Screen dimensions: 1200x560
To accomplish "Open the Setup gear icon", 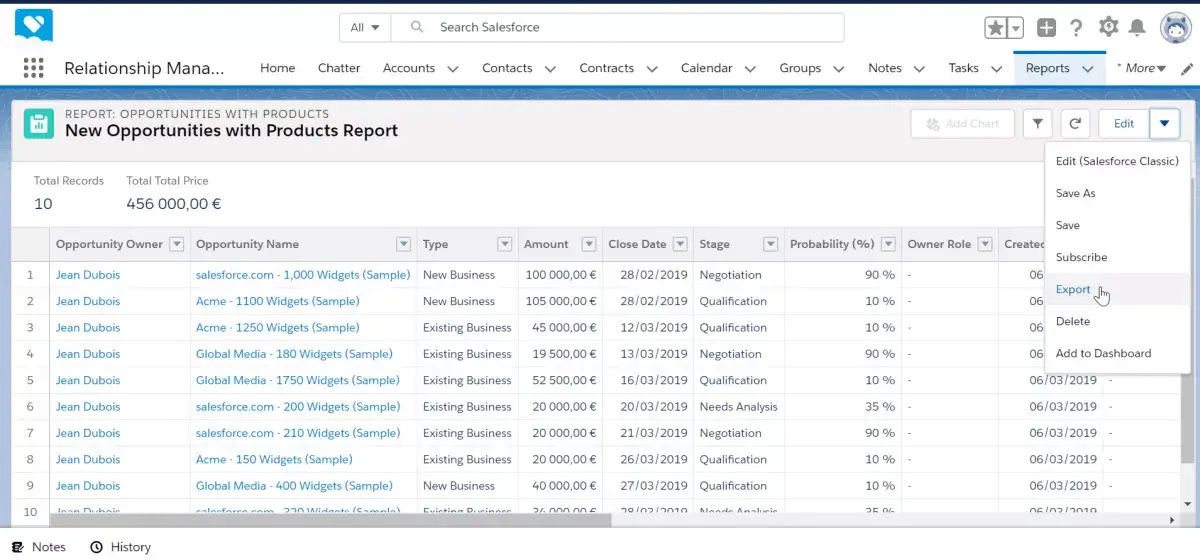I will point(1108,28).
